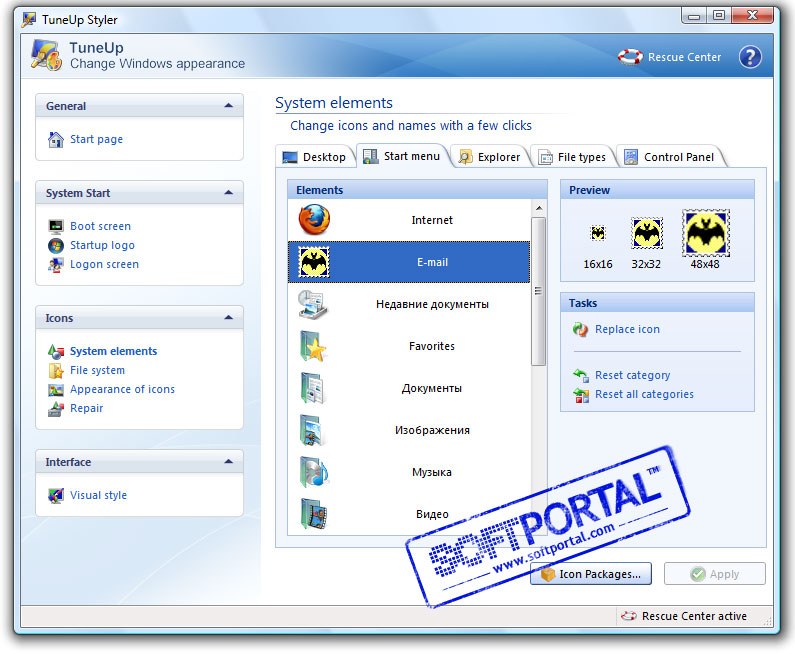
Task: Select the Start menu tab
Action: point(403,156)
